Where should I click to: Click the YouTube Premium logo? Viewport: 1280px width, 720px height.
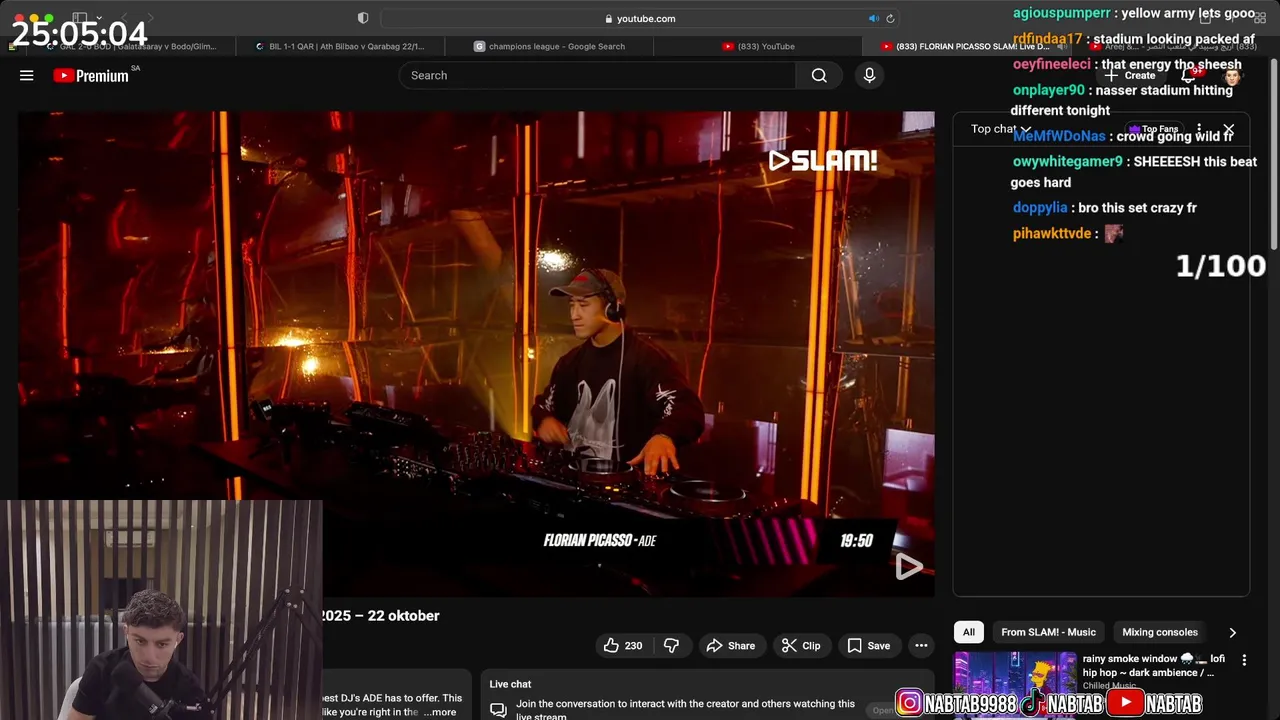tap(91, 75)
